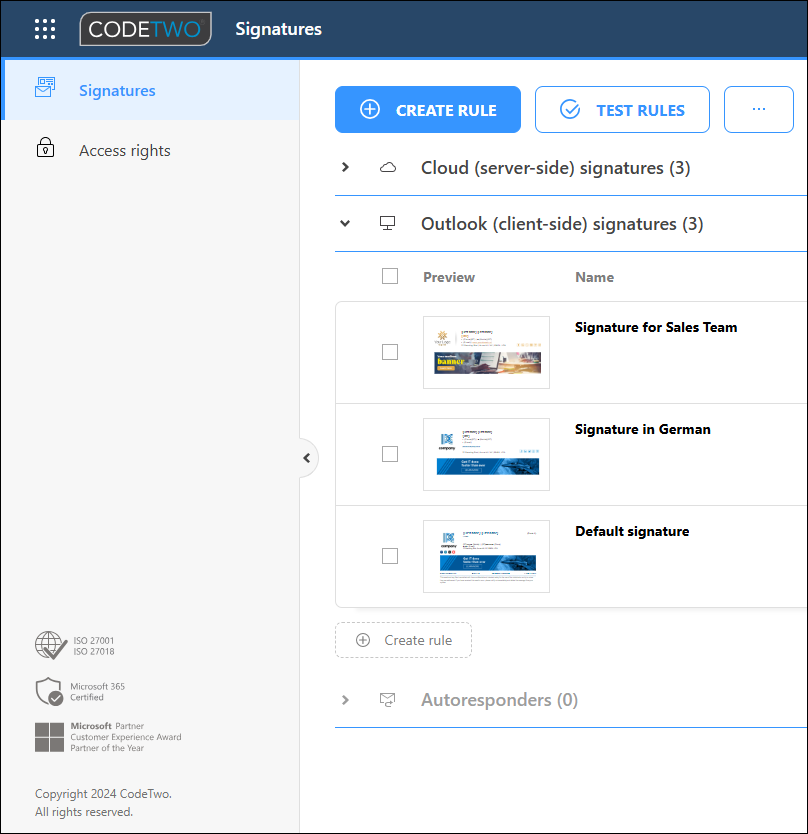Open Access rights in the sidebar

coord(151,151)
